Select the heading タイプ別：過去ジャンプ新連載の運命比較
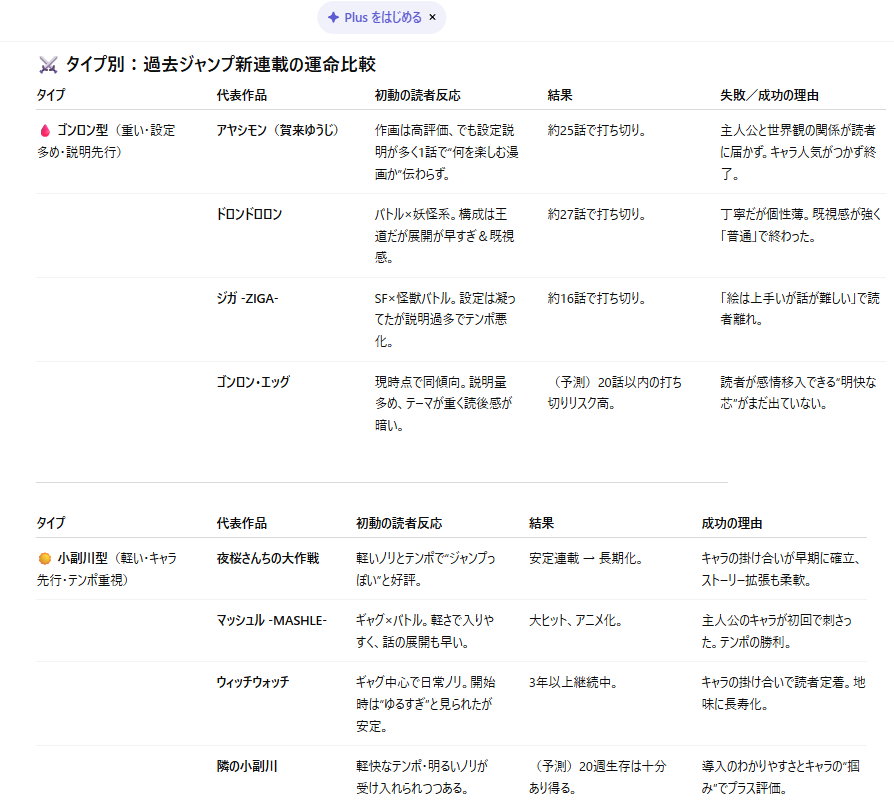The width and height of the screenshot is (894, 812). (220, 65)
